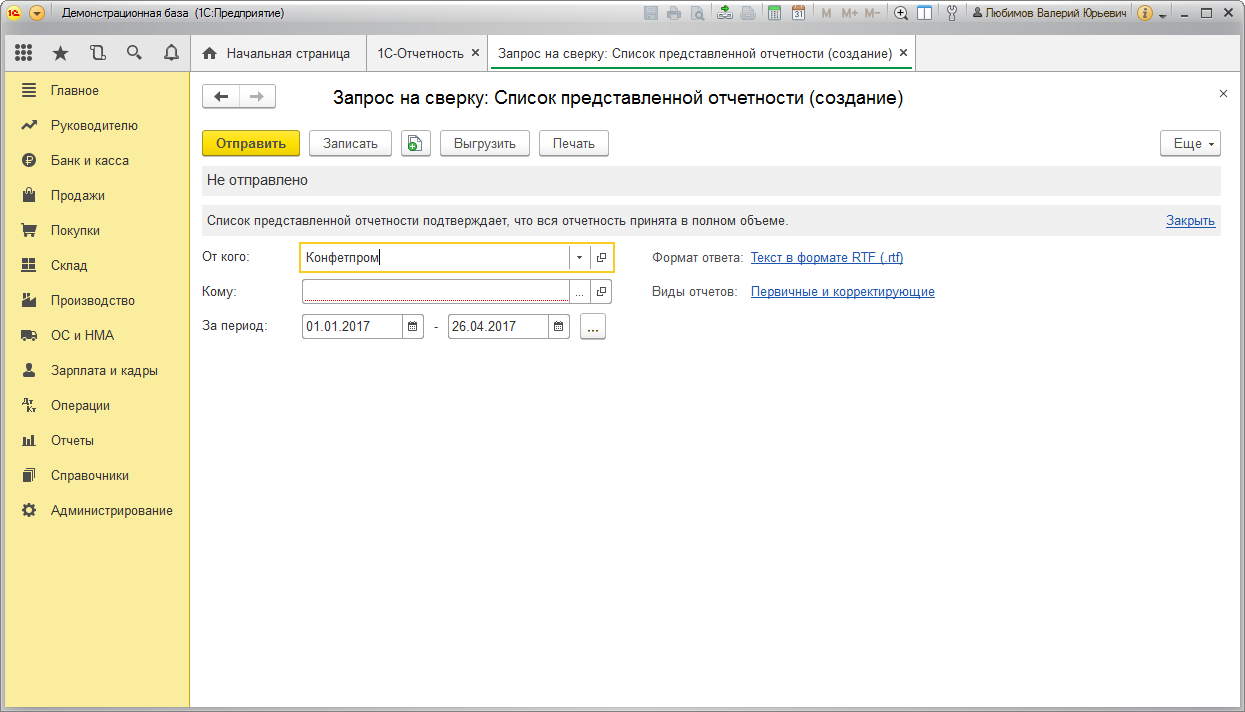Expand the От кого dropdown arrow
Viewport: 1245px width, 712px height.
pyautogui.click(x=580, y=258)
